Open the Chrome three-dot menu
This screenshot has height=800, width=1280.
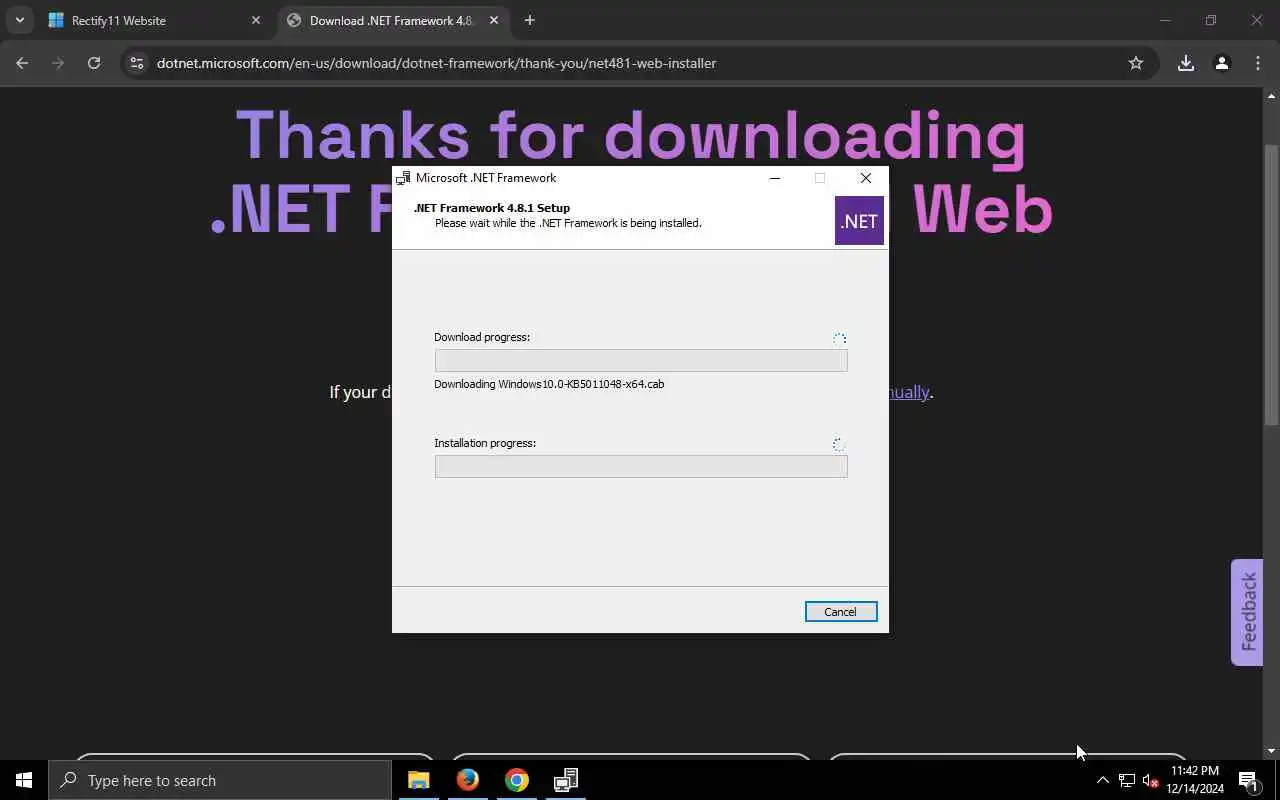click(x=1258, y=63)
